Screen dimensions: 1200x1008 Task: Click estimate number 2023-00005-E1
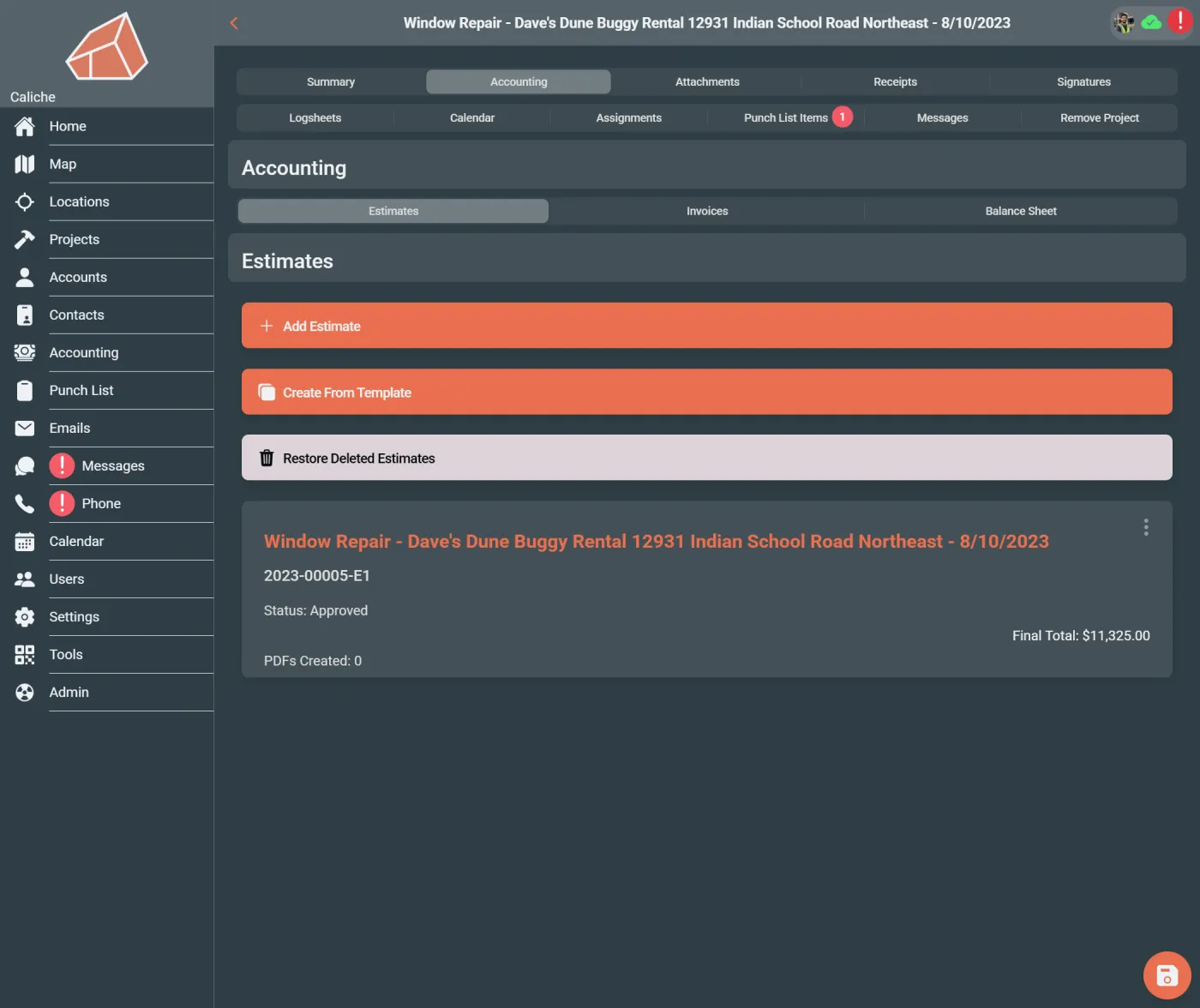pyautogui.click(x=317, y=576)
